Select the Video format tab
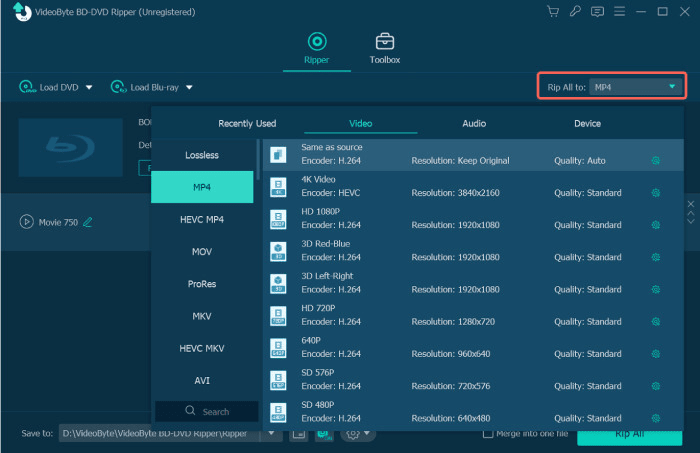Viewport: 700px width, 453px height. click(x=360, y=123)
